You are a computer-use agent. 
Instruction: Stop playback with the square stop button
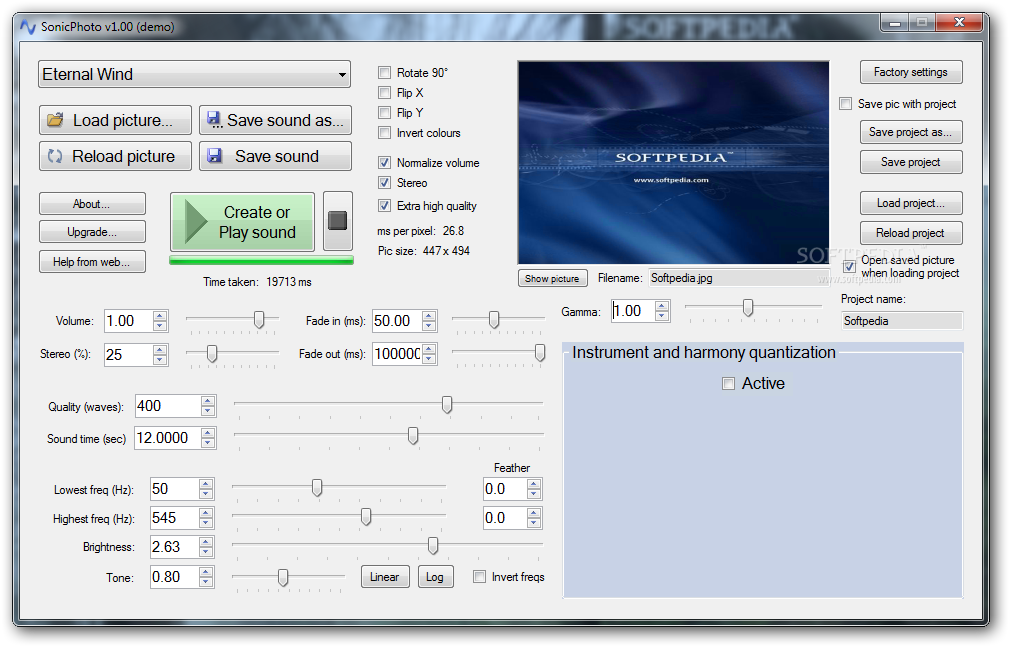(x=338, y=221)
